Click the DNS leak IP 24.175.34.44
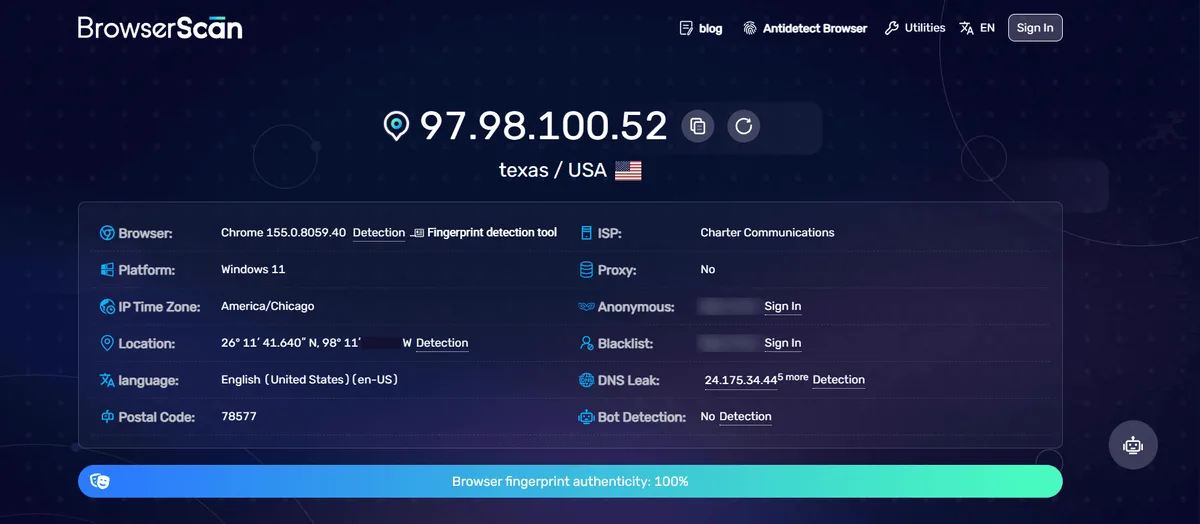The height and width of the screenshot is (524, 1200). point(741,381)
